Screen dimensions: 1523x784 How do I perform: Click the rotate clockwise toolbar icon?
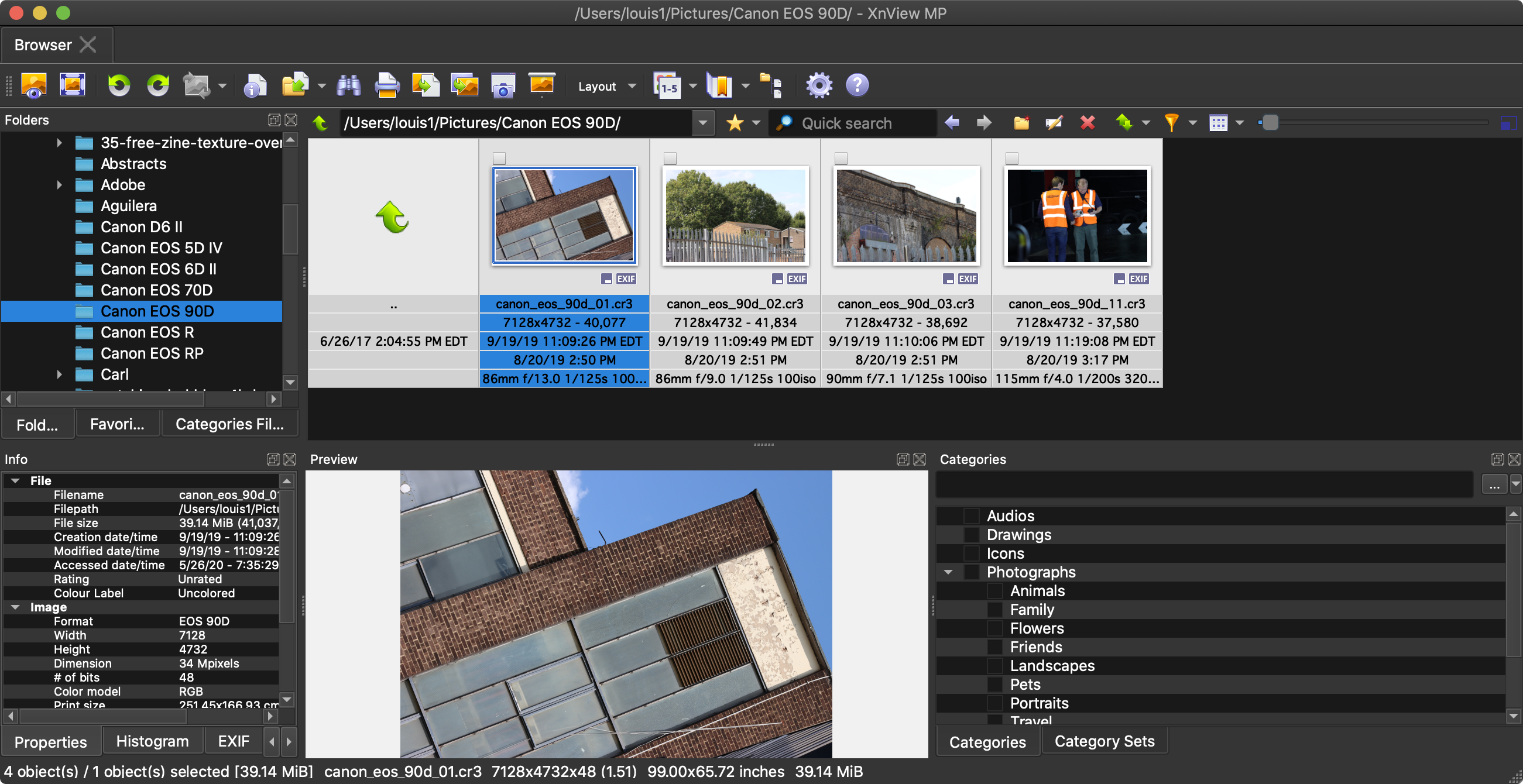(x=158, y=85)
